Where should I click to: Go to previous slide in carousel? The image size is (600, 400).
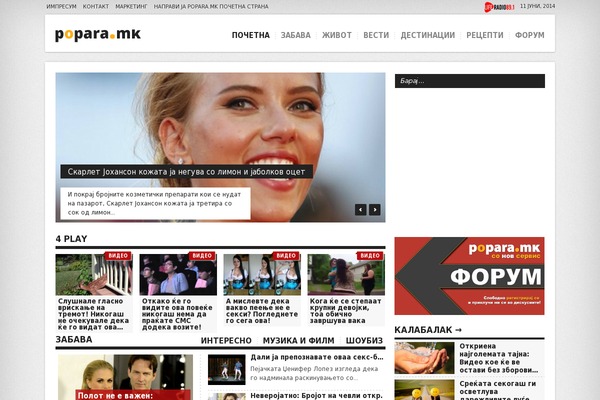pos(361,210)
